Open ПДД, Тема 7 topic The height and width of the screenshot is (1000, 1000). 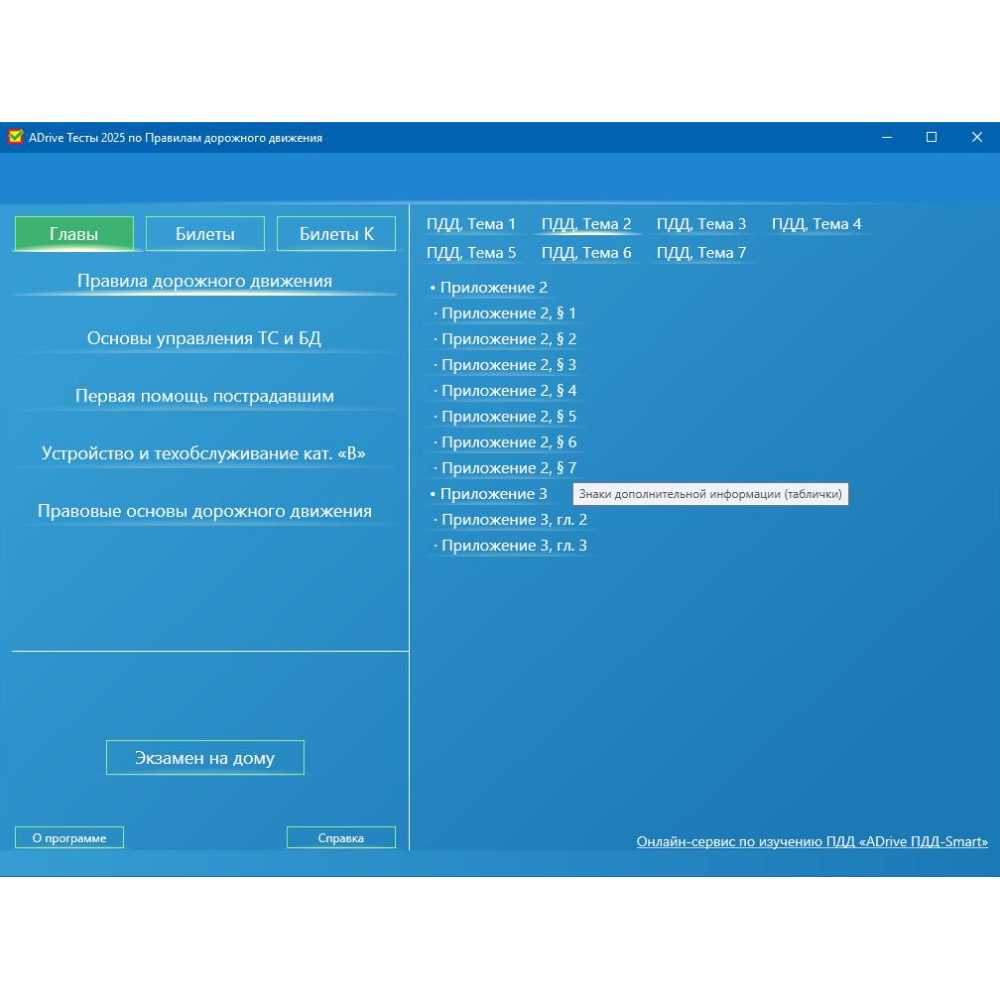pyautogui.click(x=701, y=253)
